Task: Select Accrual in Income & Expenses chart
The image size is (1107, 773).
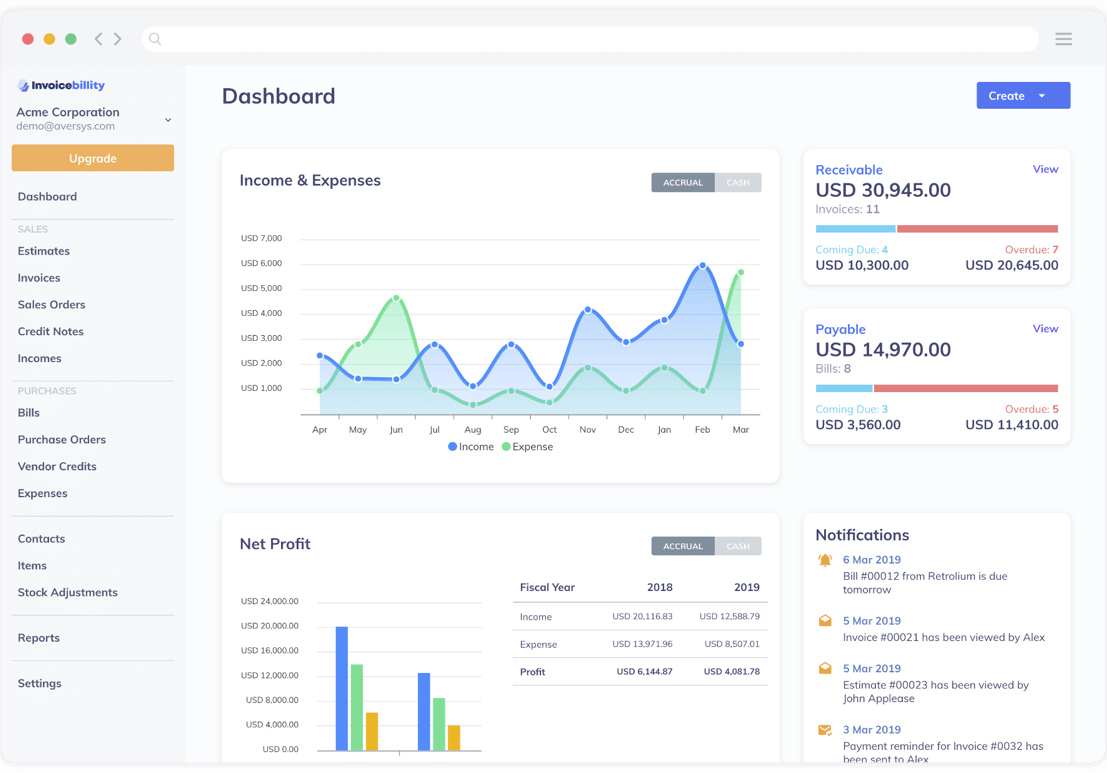Action: [683, 183]
